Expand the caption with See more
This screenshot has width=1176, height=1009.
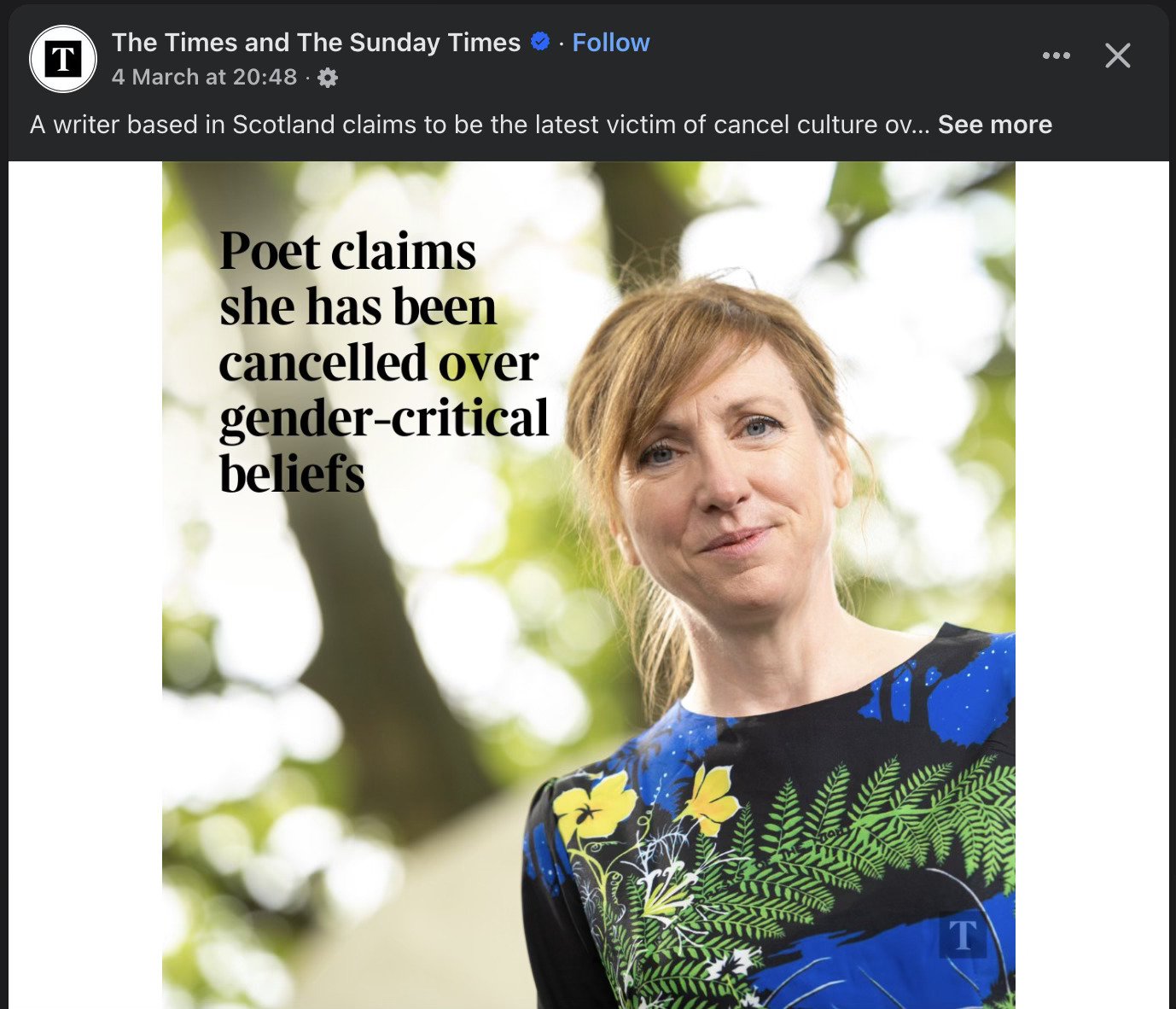click(994, 125)
